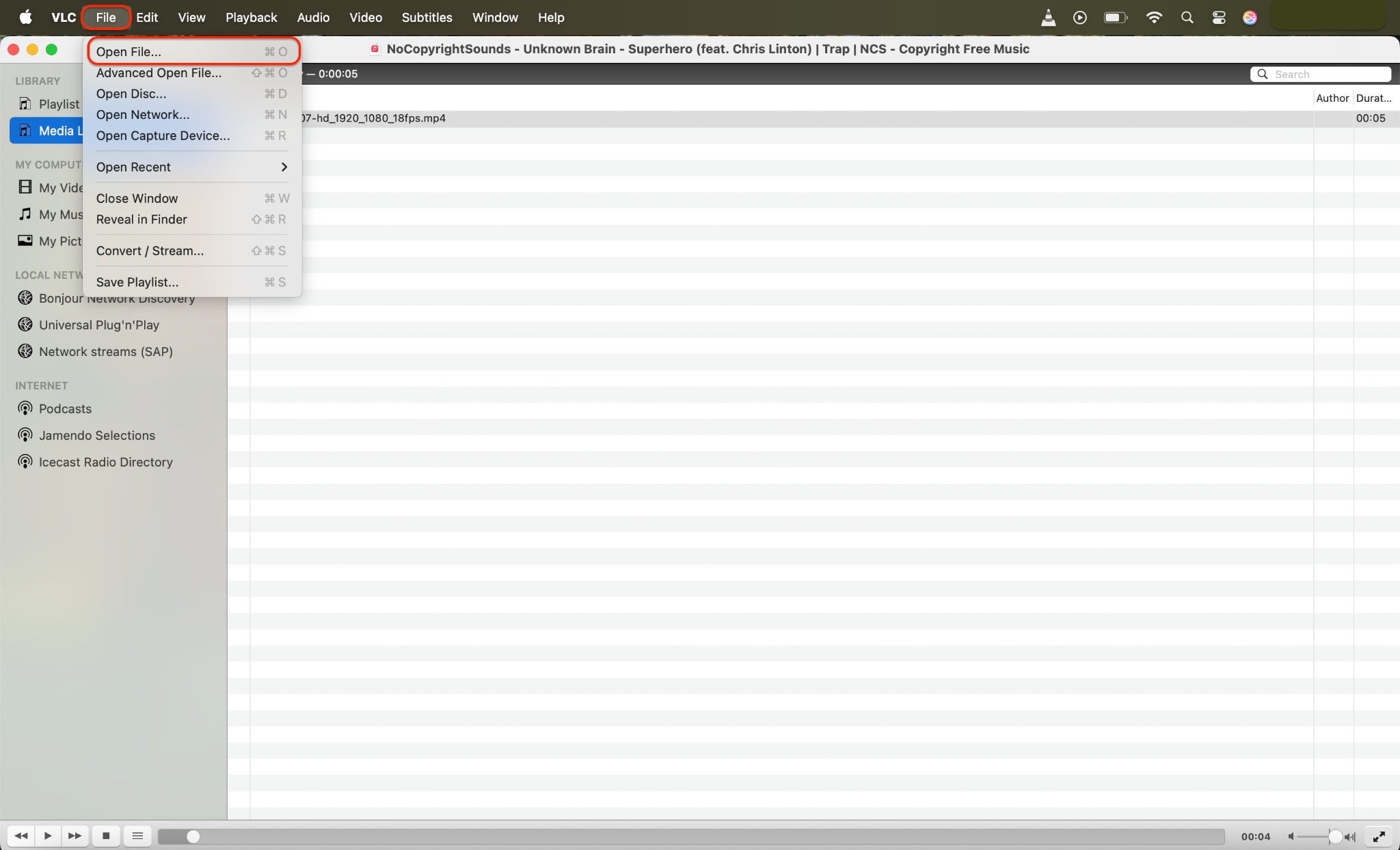Select Universal Plug'n'Play in sidebar
This screenshot has height=850, width=1400.
99,325
